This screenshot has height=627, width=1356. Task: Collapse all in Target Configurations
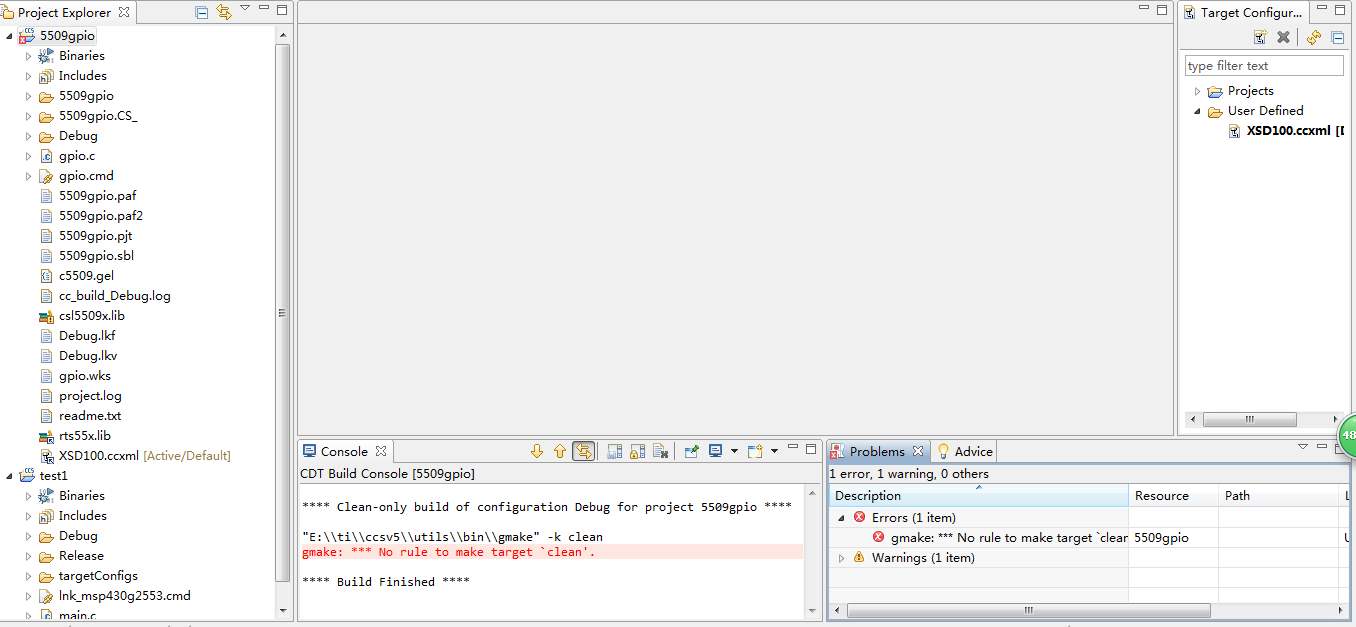tap(1337, 37)
